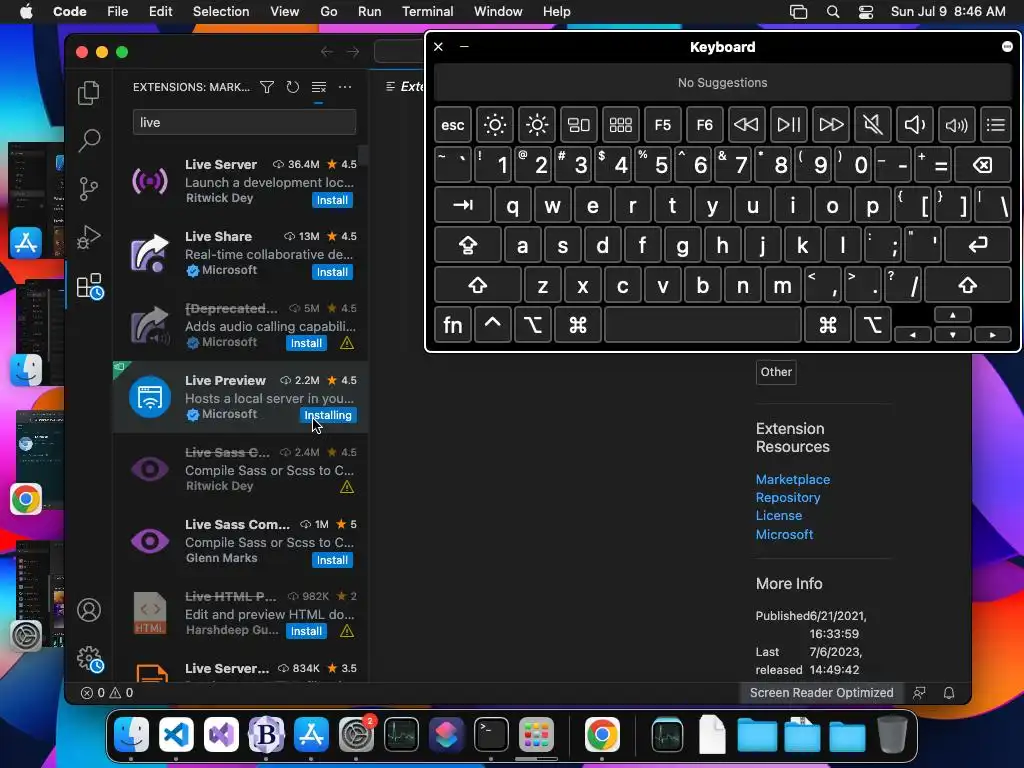This screenshot has width=1024, height=768.
Task: Select the Live Sass Compiler Ritwick Dey entry
Action: coord(240,469)
